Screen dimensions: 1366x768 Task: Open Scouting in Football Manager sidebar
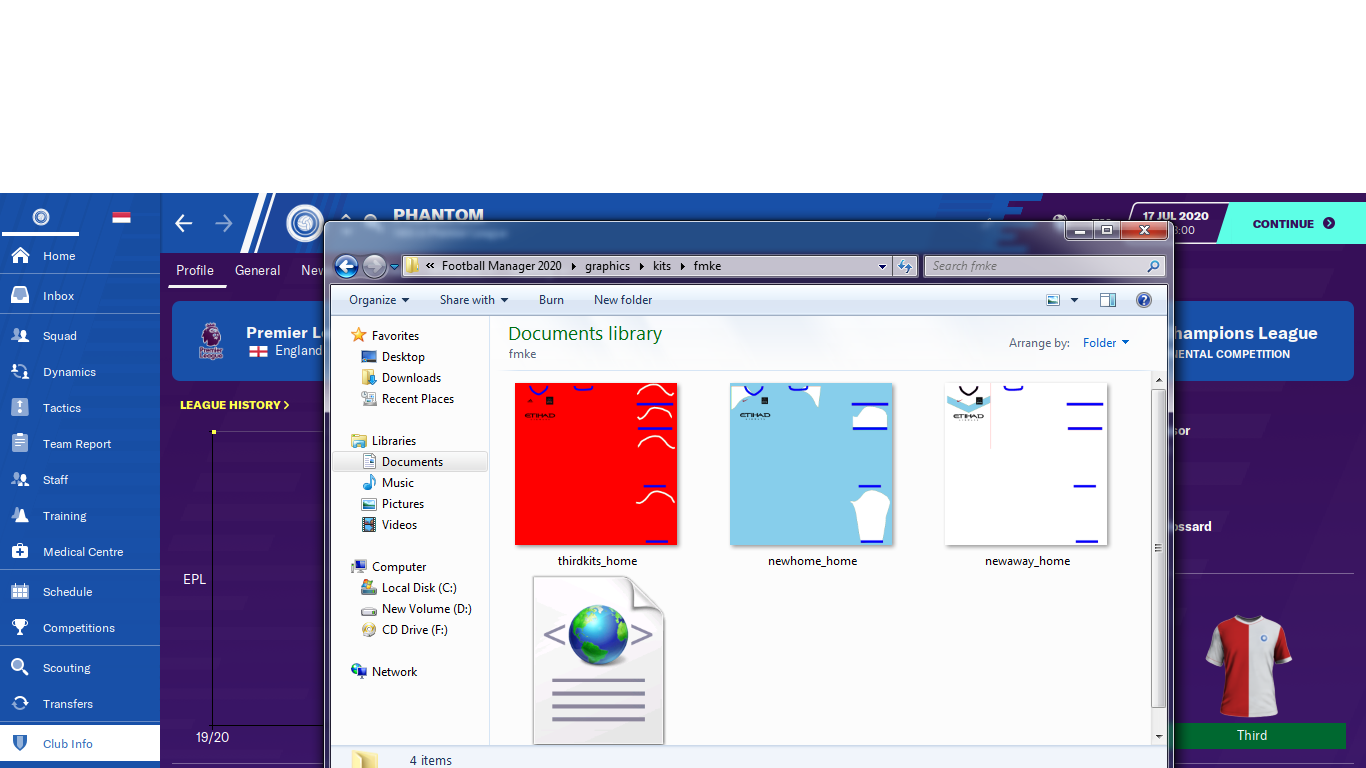click(80, 668)
